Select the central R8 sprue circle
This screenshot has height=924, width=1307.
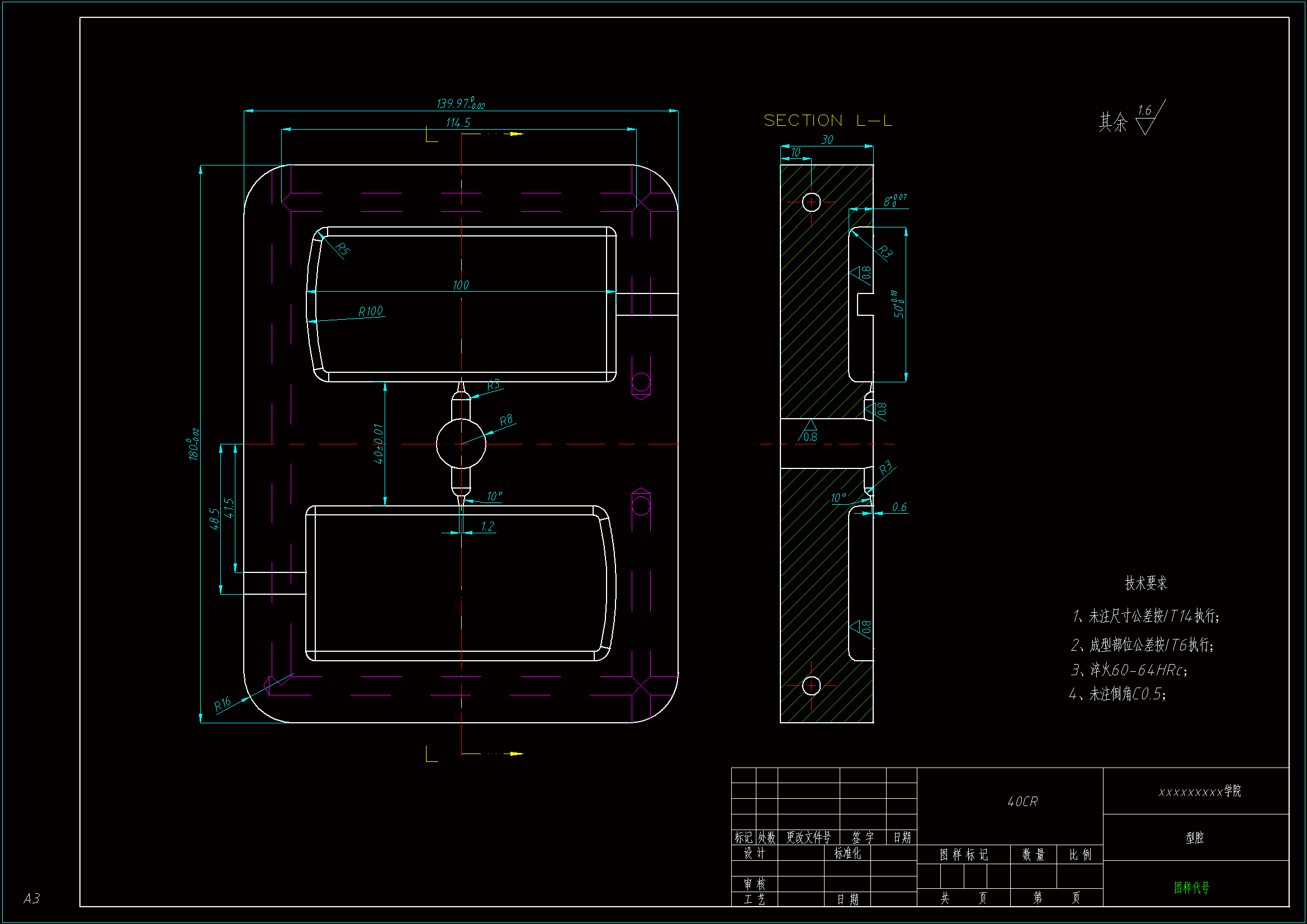click(461, 443)
